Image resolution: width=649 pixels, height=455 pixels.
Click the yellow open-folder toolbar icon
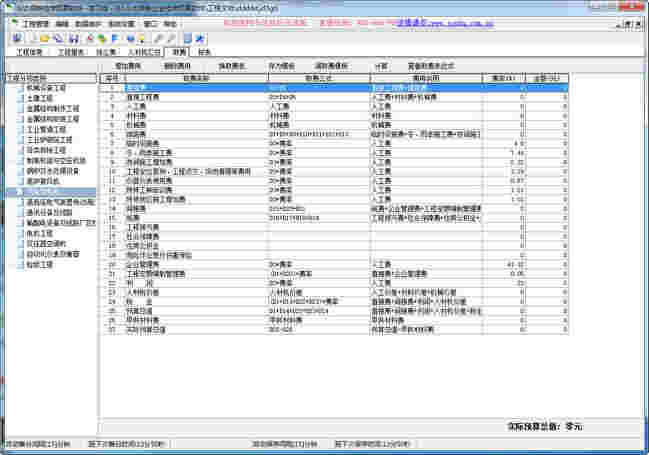[45, 39]
